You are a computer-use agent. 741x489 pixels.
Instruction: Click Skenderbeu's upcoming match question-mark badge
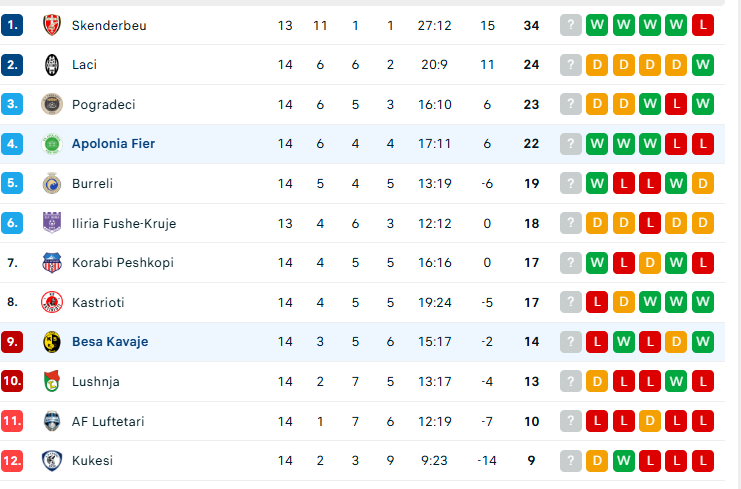pyautogui.click(x=571, y=25)
